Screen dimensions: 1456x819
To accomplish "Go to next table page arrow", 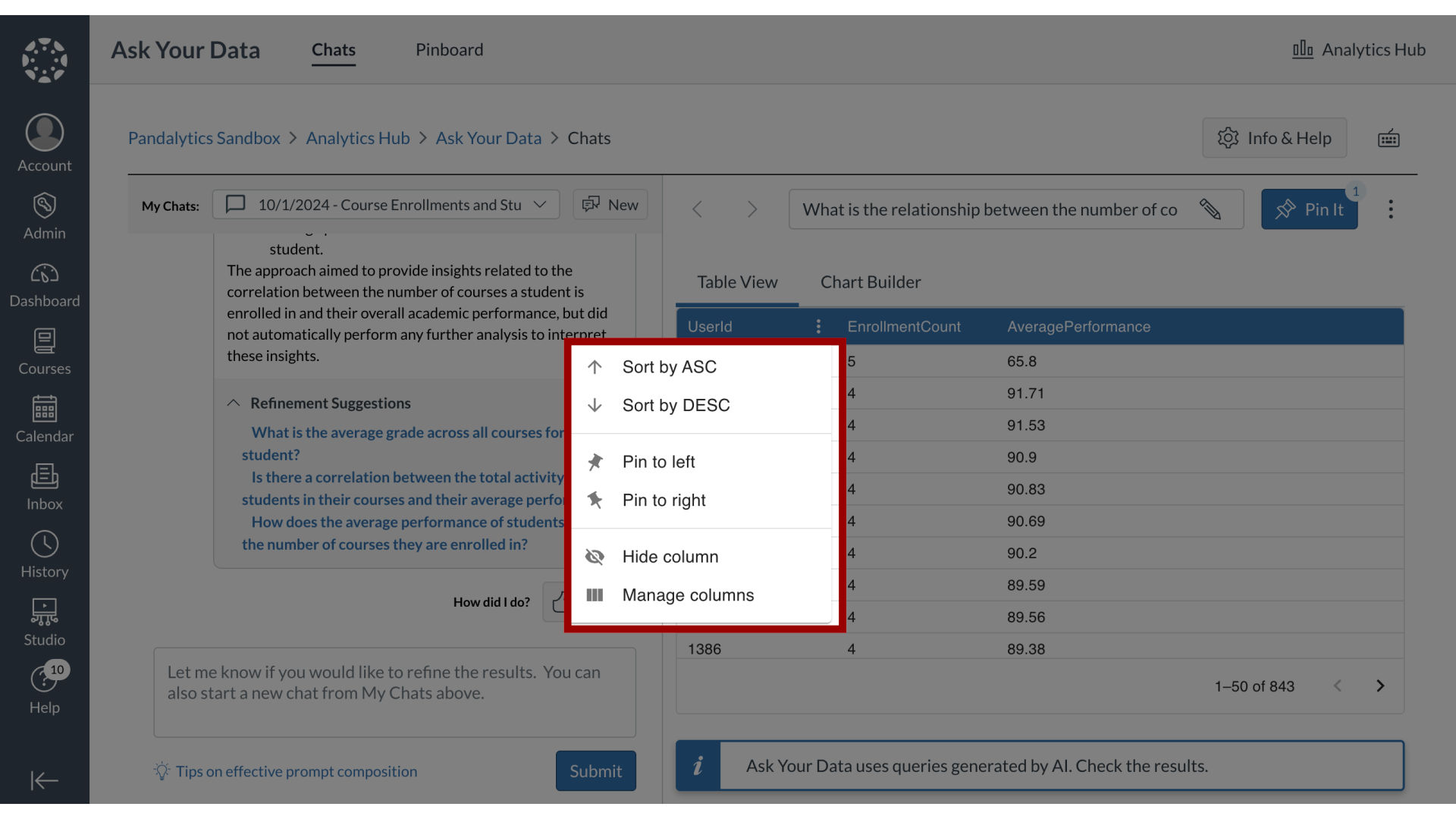I will pyautogui.click(x=1380, y=686).
